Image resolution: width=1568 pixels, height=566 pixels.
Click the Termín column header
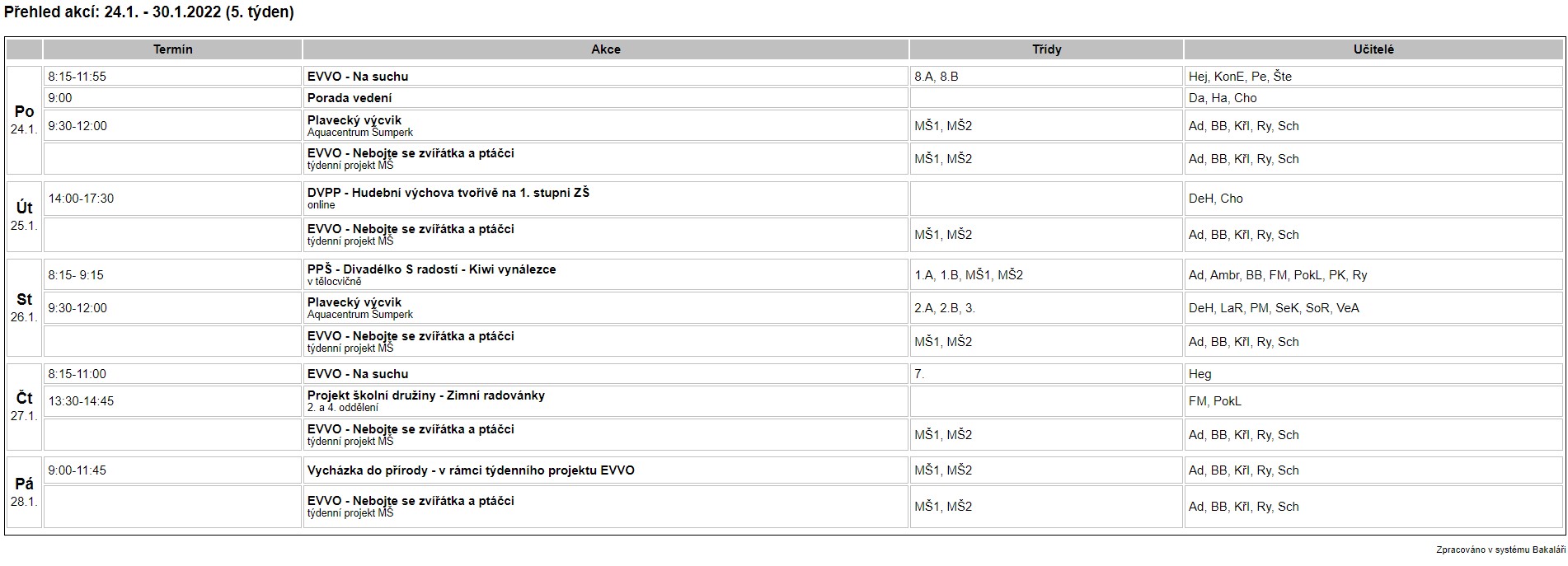coord(172,49)
